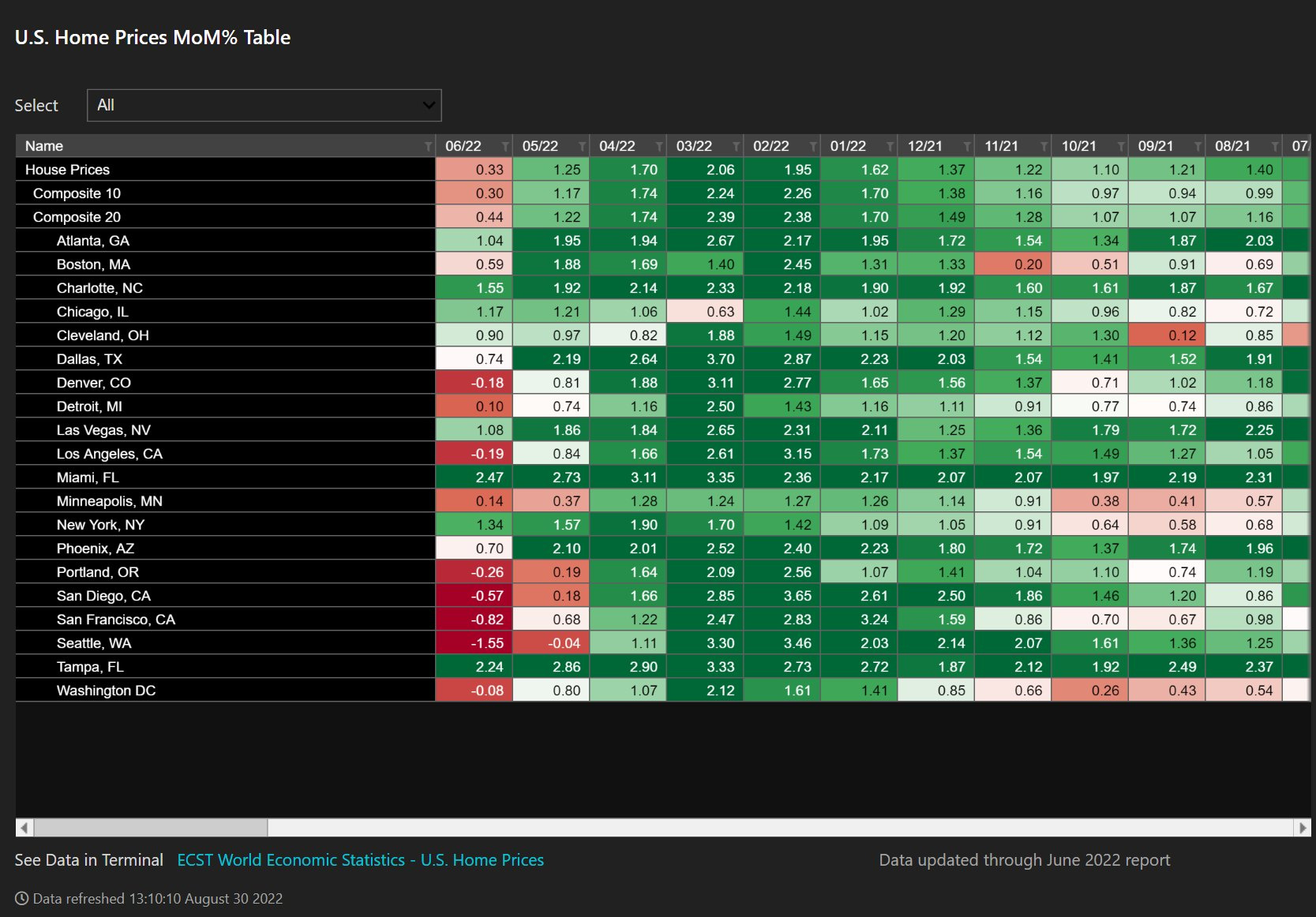1316x917 pixels.
Task: Click the scroll-right arrow of horizontal scrollbar
Action: click(1303, 828)
